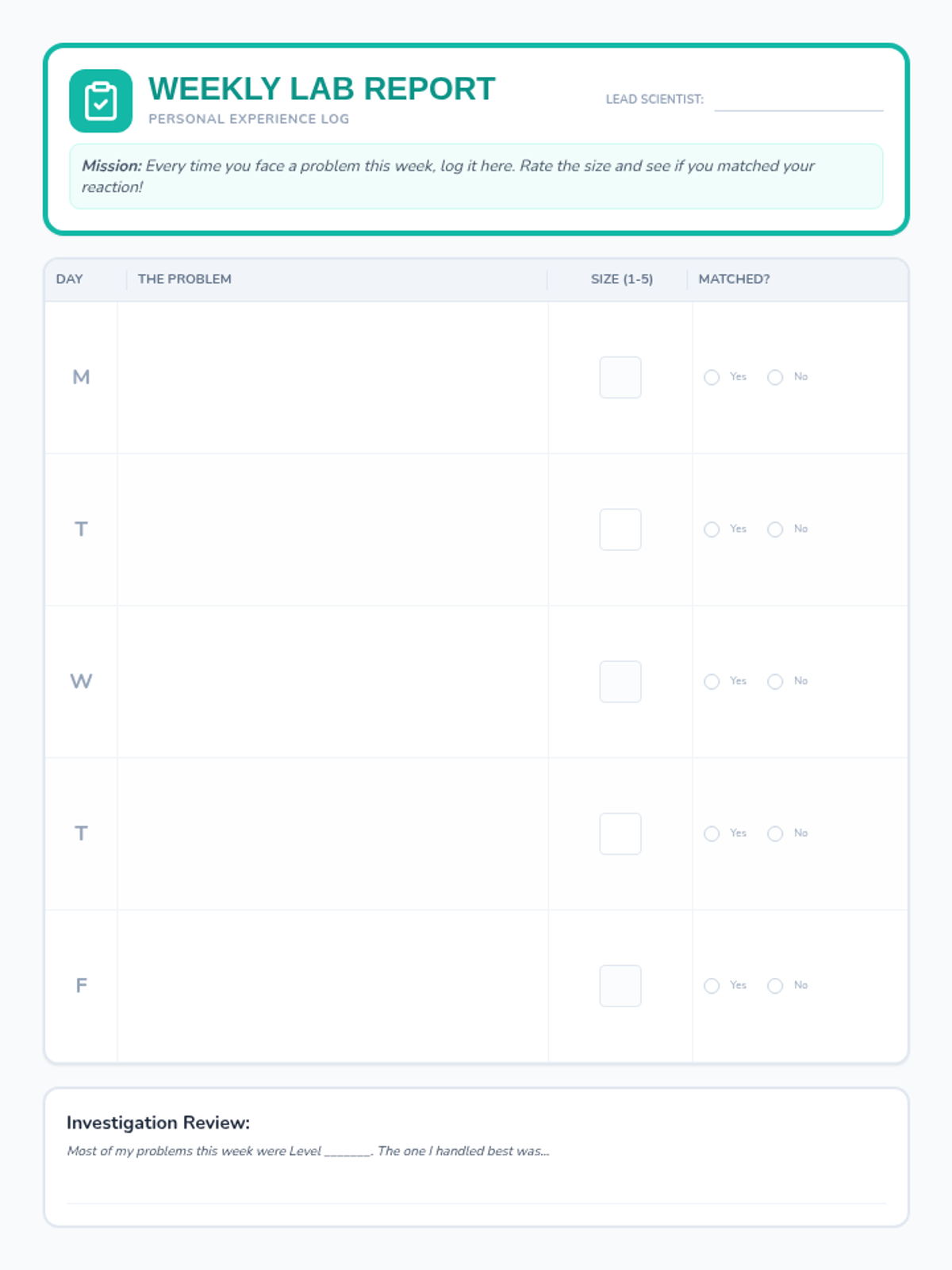
Task: Select No for Friday's matched reaction
Action: (x=775, y=985)
